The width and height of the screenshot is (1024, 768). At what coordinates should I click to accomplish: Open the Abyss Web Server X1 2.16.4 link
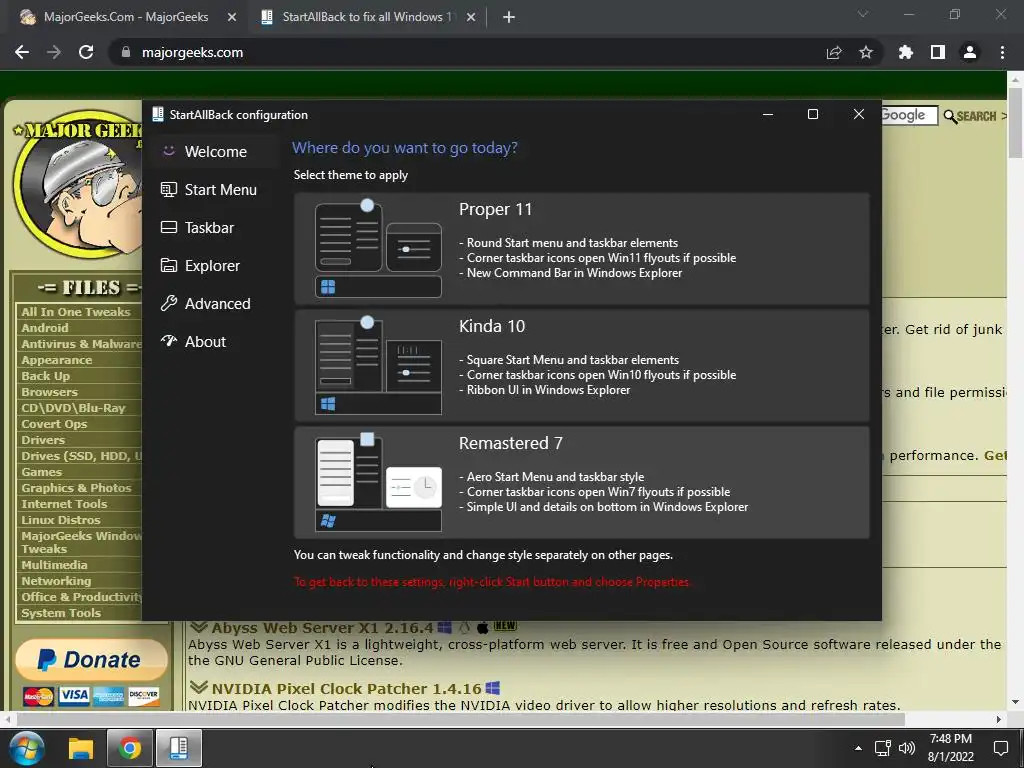(x=322, y=628)
